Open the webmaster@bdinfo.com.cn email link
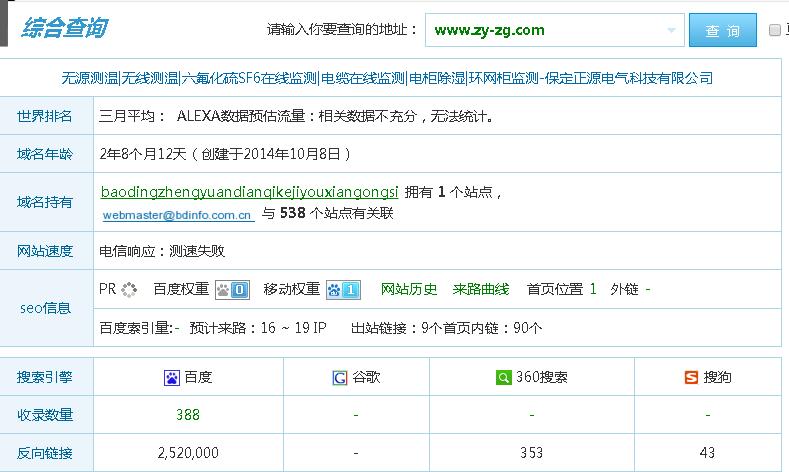 (x=178, y=214)
